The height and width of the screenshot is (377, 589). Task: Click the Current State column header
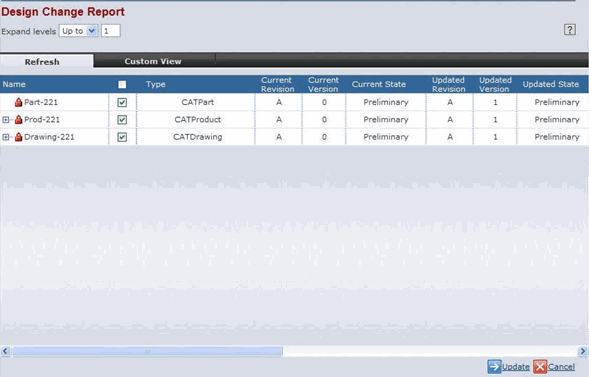[379, 84]
